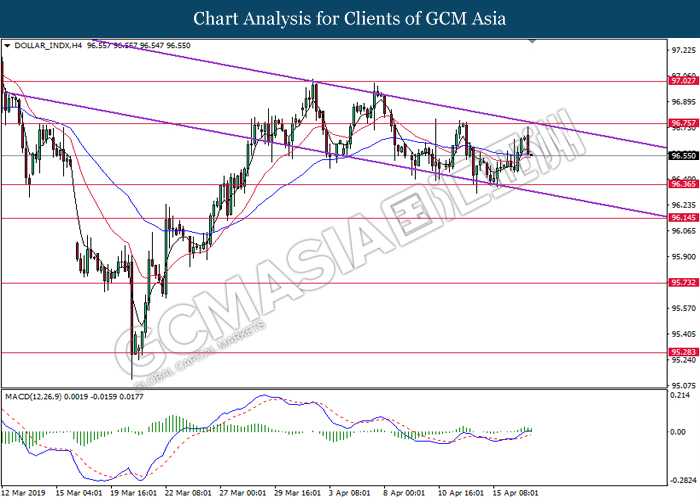This screenshot has height=500, width=700.
Task: Click the Chart Analysis for Clients header title
Action: click(x=350, y=19)
